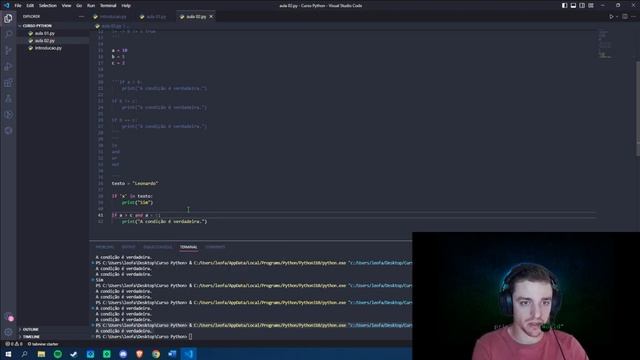Expand the OUTLINE section
The height and width of the screenshot is (360, 640).
pyautogui.click(x=31, y=329)
